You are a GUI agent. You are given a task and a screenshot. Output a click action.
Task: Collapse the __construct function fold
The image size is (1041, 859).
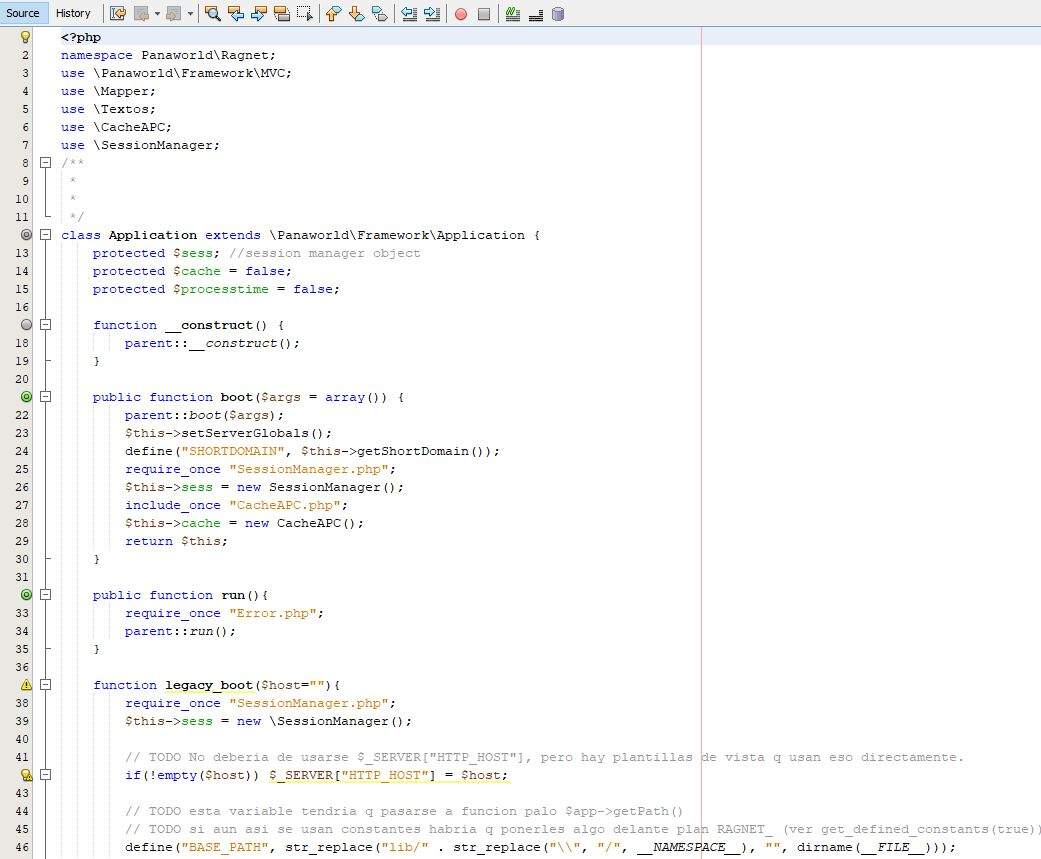45,325
